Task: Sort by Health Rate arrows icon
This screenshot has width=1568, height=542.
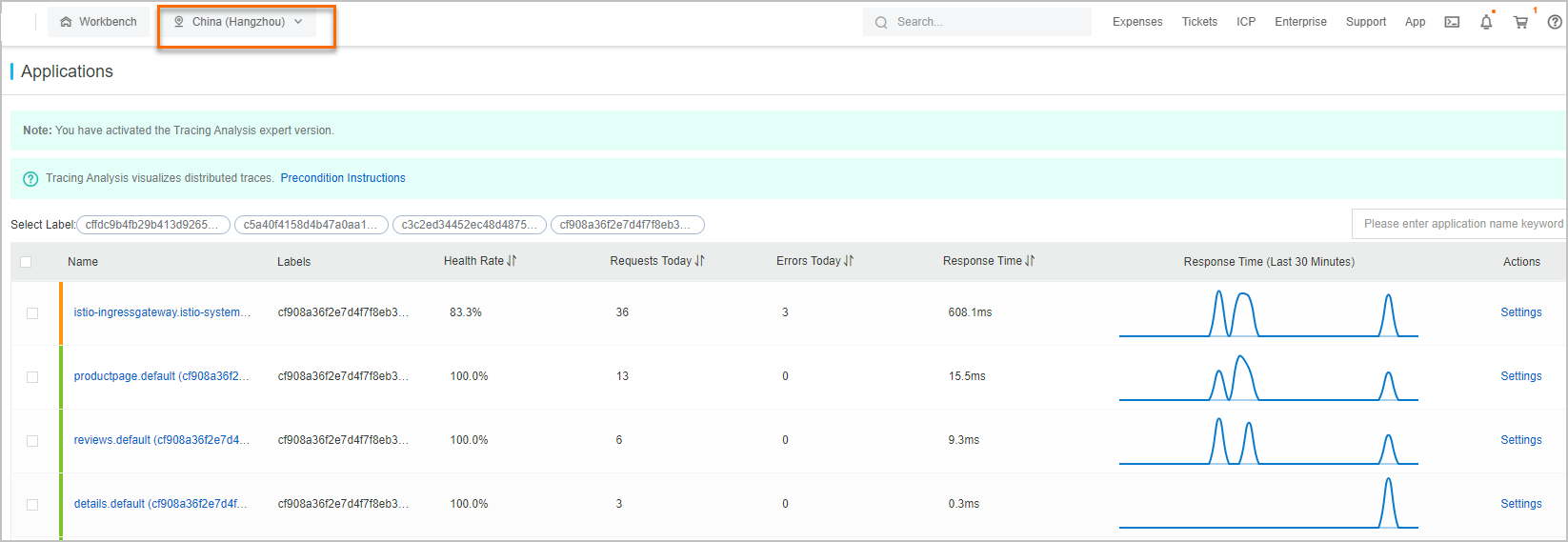Action: [512, 261]
